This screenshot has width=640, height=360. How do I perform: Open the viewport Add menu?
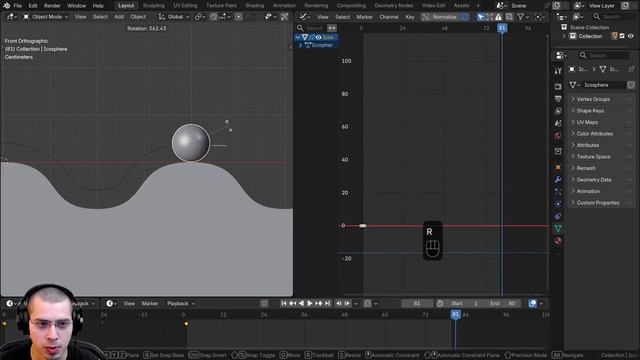(x=119, y=17)
